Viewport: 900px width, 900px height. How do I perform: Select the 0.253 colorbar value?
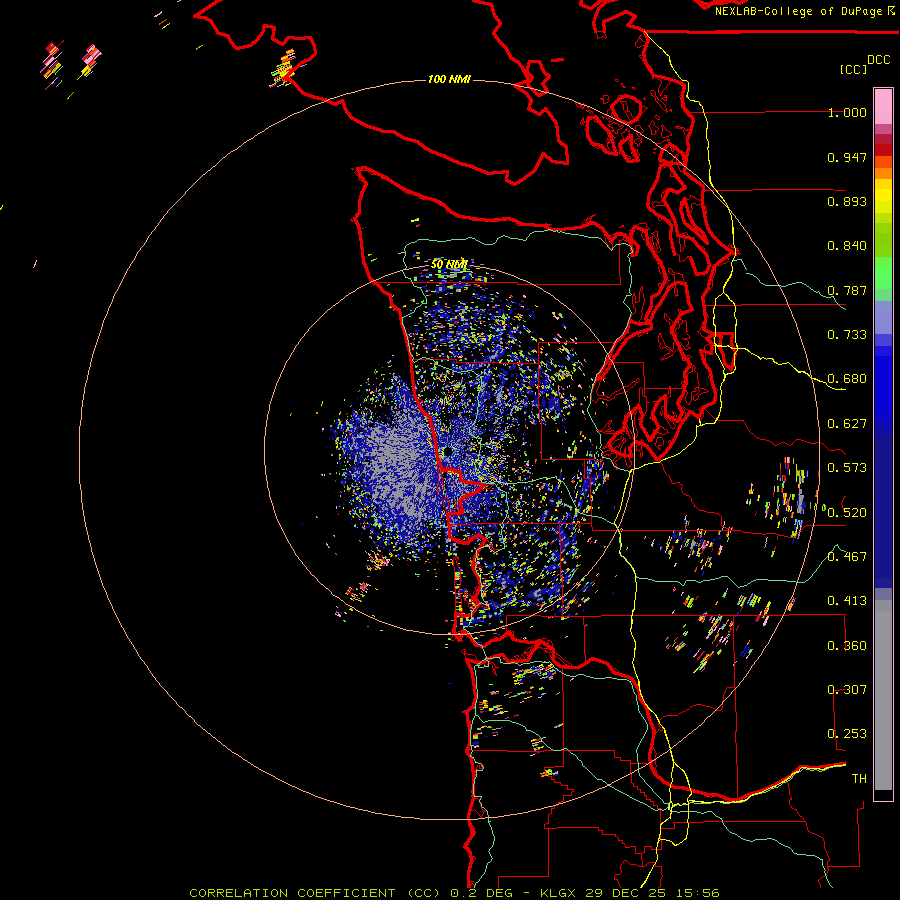click(x=847, y=734)
